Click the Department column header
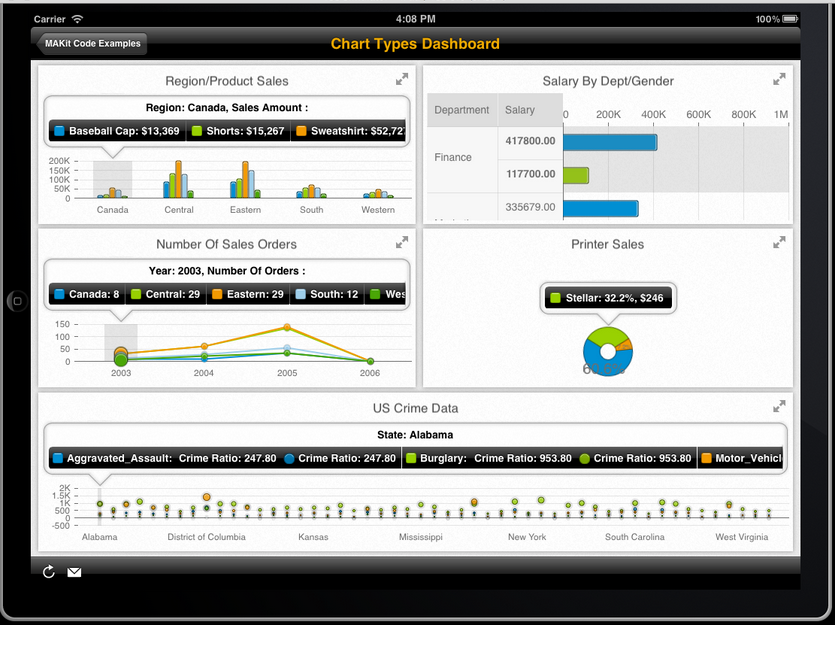Viewport: 836px width, 664px height. (462, 110)
